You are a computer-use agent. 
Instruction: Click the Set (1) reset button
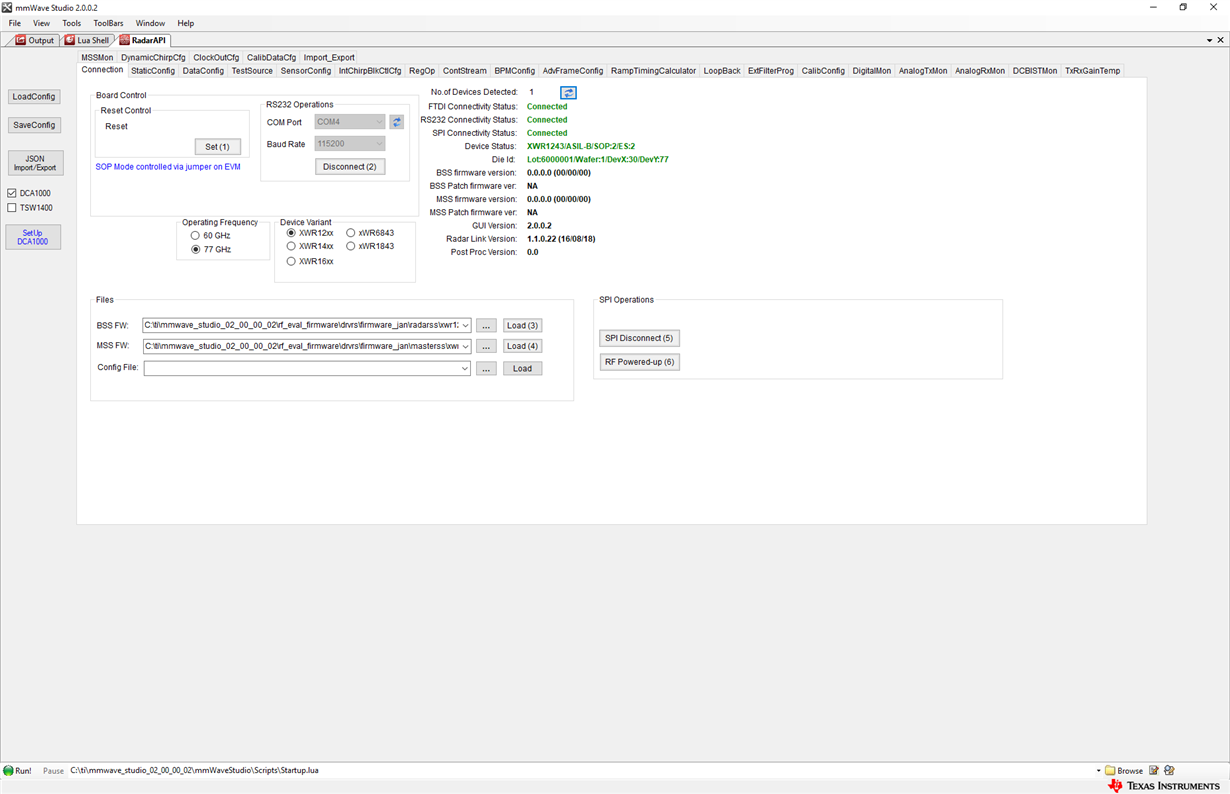(218, 147)
